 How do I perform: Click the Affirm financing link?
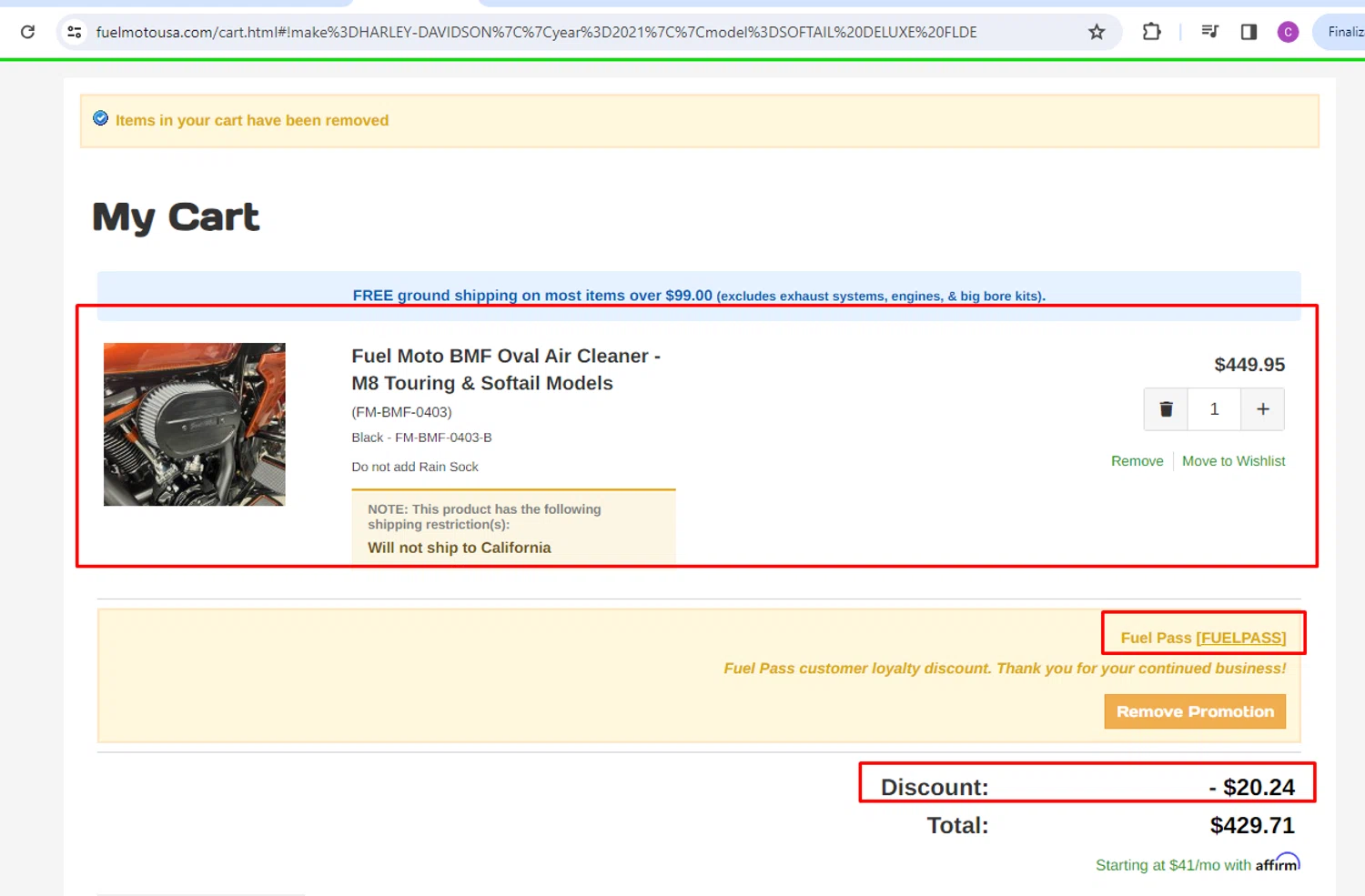coord(1198,863)
